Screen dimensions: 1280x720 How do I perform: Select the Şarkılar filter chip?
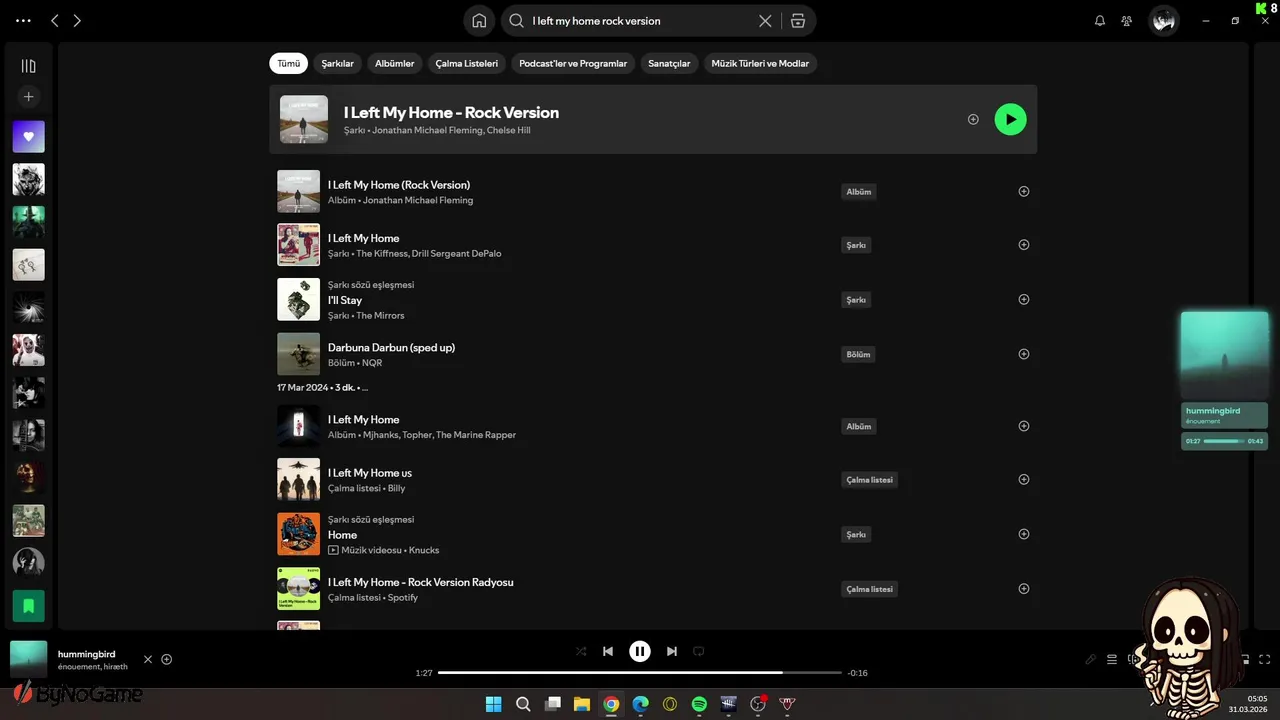click(337, 63)
